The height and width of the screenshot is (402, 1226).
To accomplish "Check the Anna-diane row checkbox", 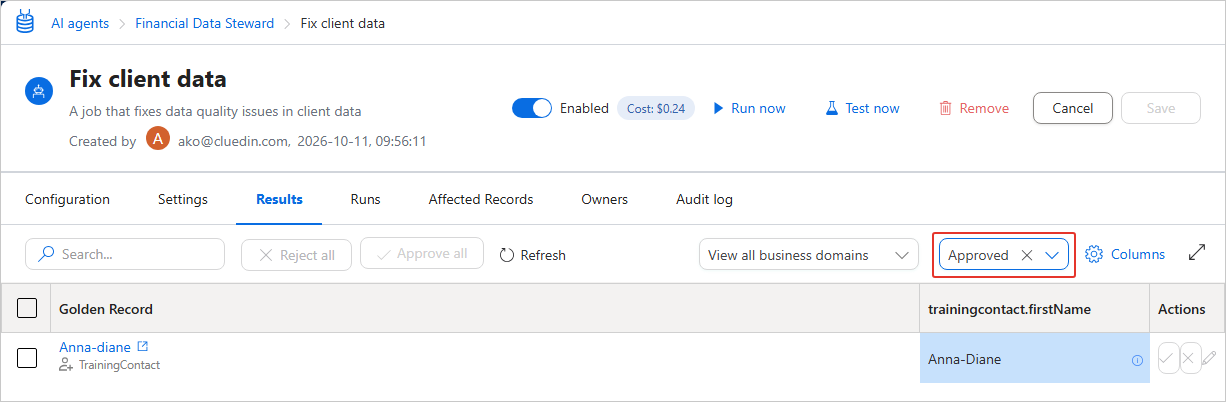I will [x=28, y=357].
